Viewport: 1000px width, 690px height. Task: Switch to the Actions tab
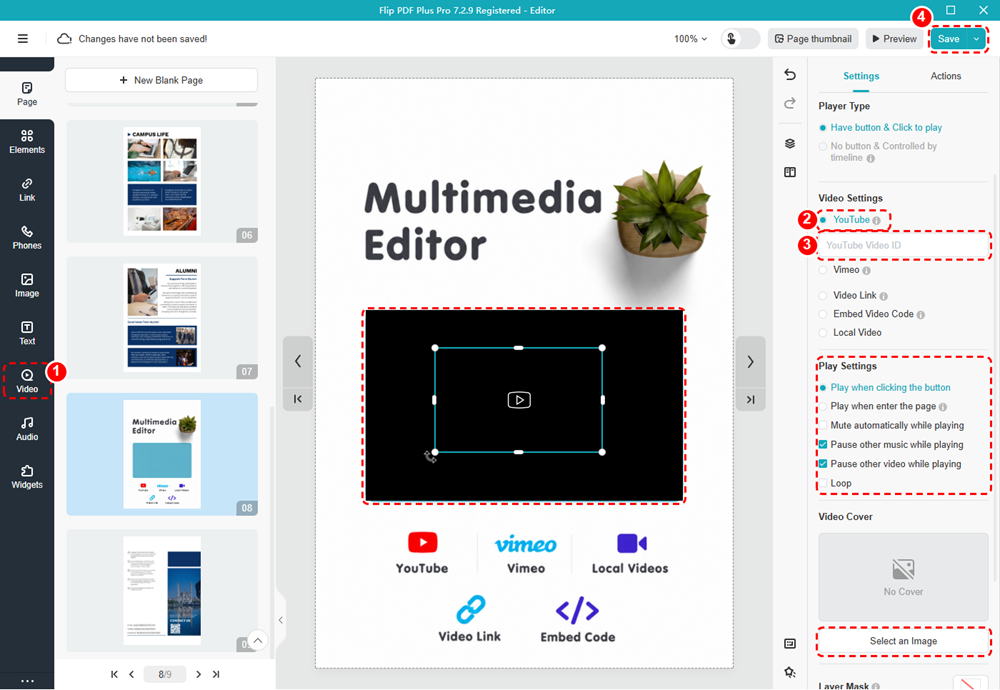945,76
